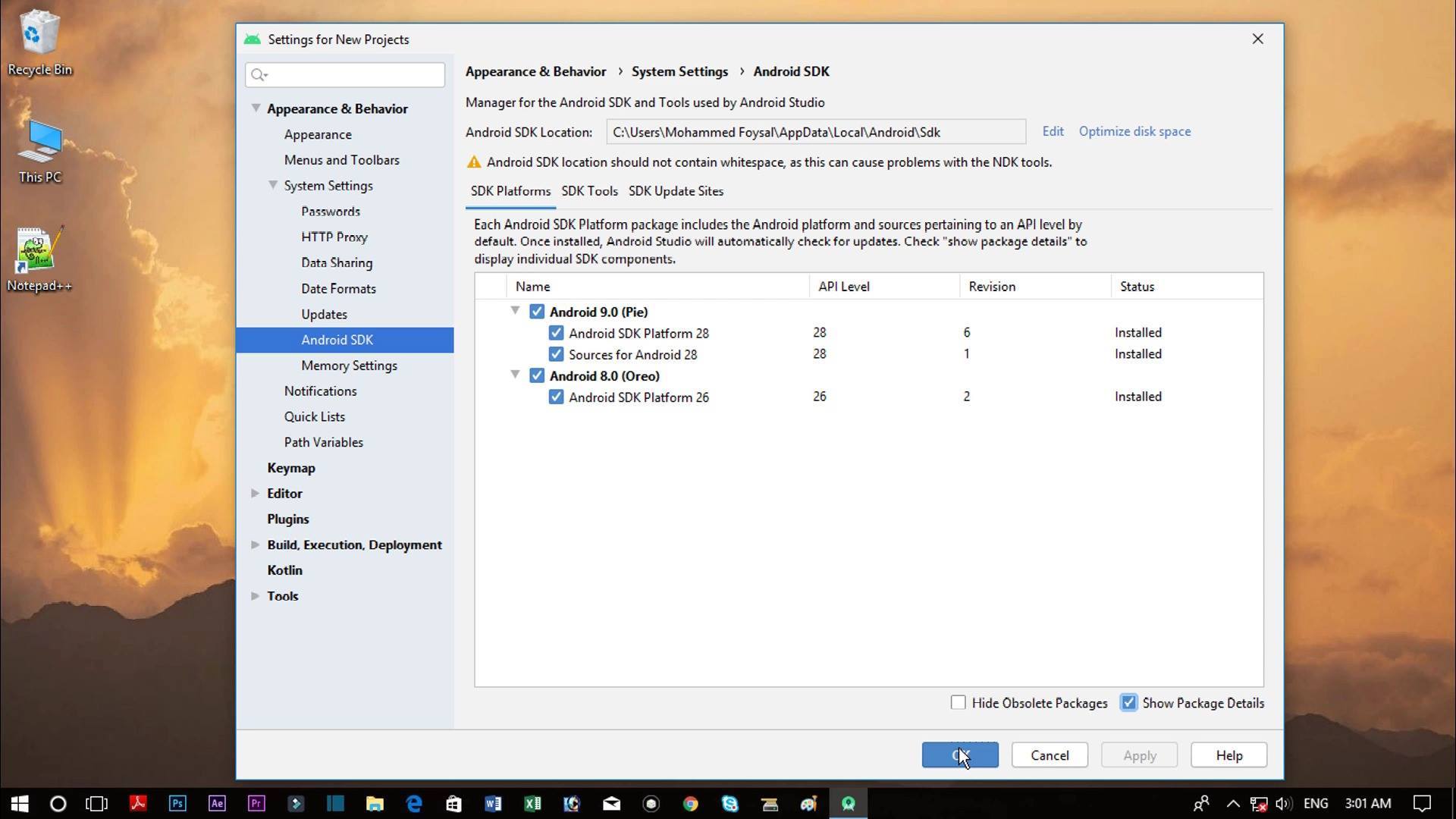Uncheck Sources for Android 28 checkbox
The image size is (1456, 819).
[556, 354]
